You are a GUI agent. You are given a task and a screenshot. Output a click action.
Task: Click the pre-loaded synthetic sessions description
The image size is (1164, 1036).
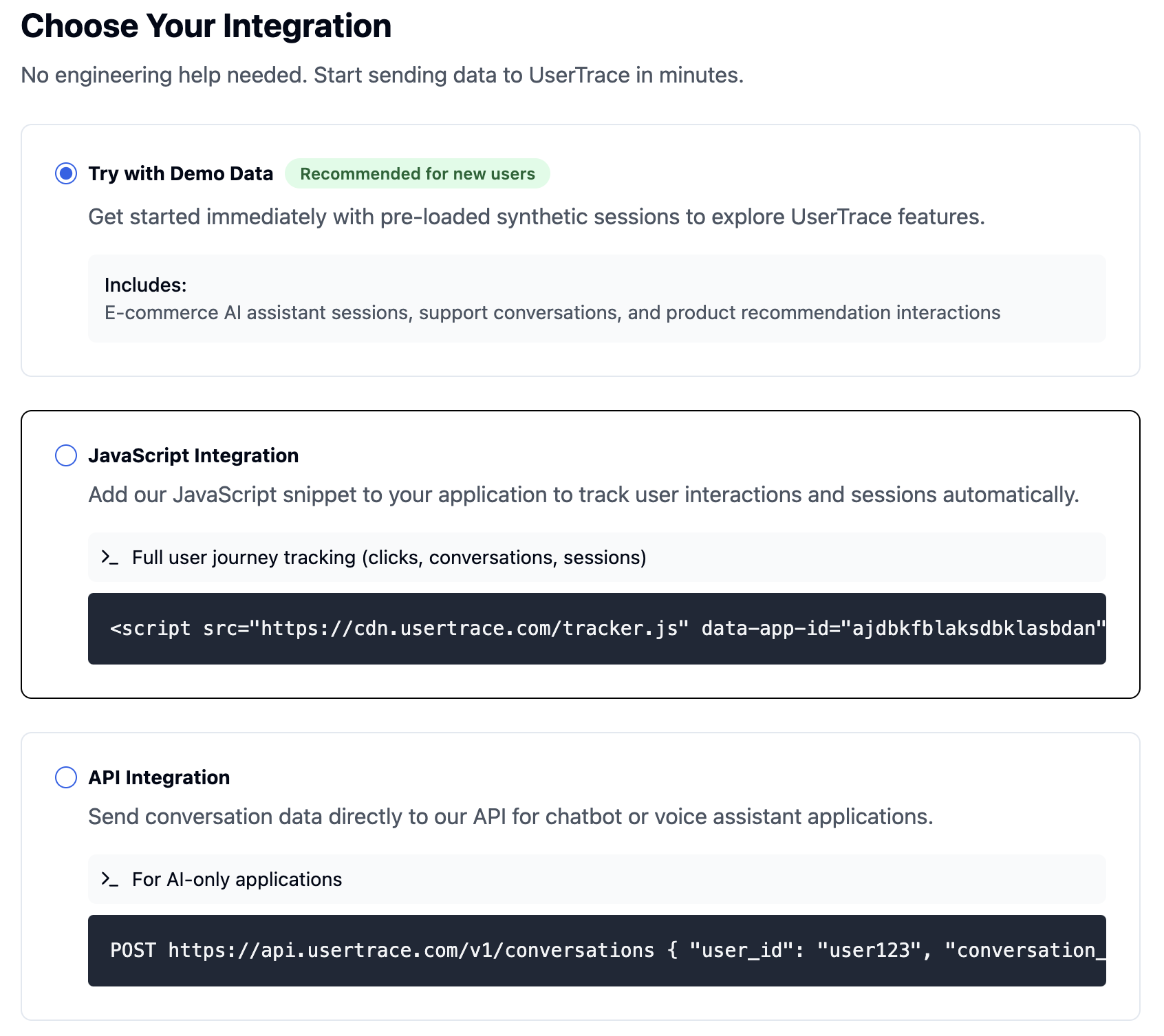tap(536, 217)
